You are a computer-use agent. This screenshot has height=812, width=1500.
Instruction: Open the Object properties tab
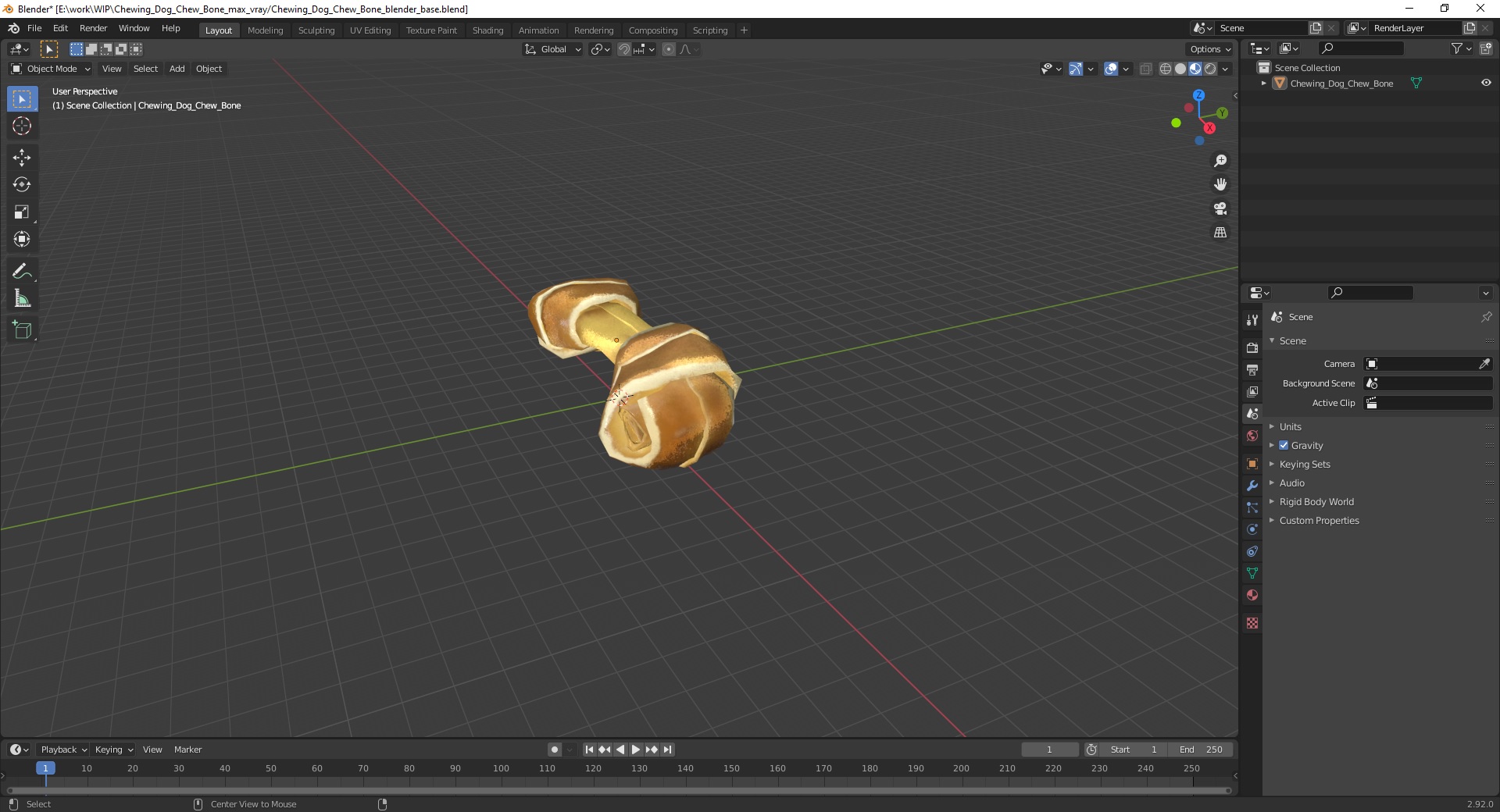(1252, 464)
